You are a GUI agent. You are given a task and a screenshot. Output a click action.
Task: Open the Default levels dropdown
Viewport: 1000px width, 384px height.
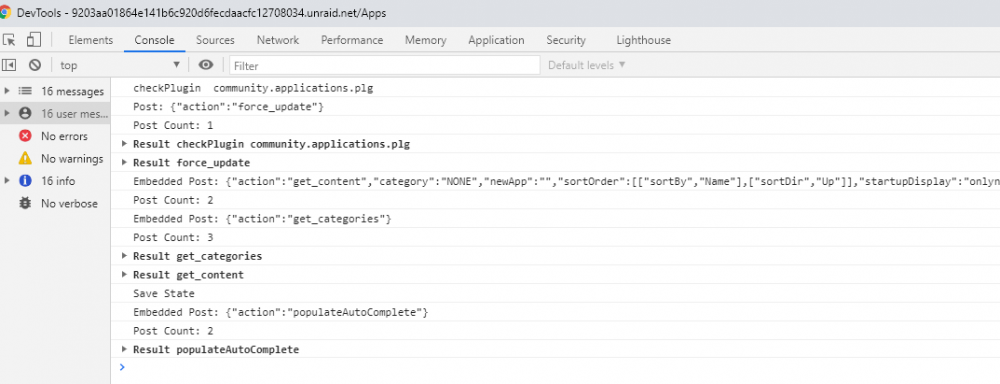587,65
